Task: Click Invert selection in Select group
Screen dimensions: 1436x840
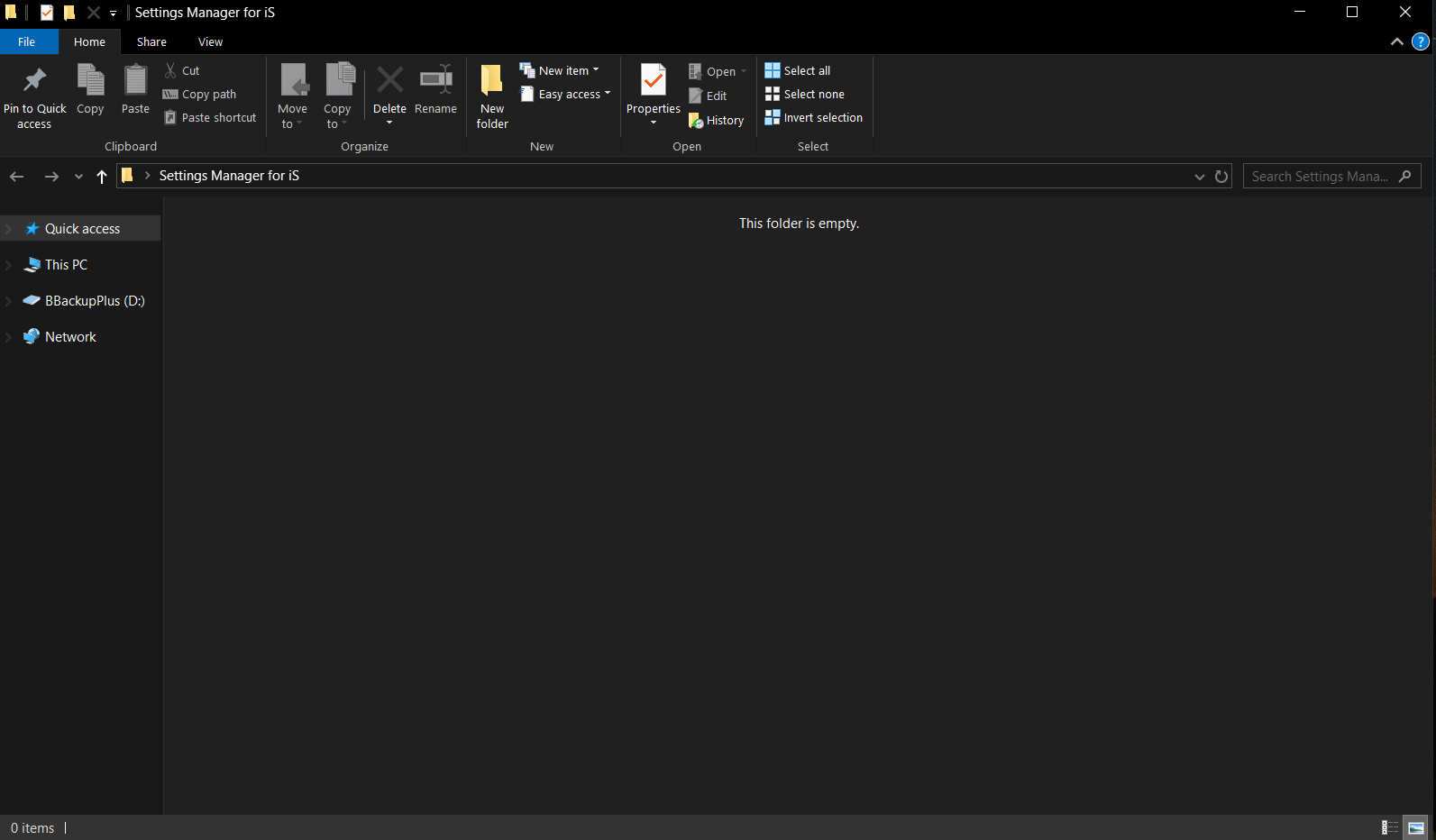Action: [x=813, y=118]
